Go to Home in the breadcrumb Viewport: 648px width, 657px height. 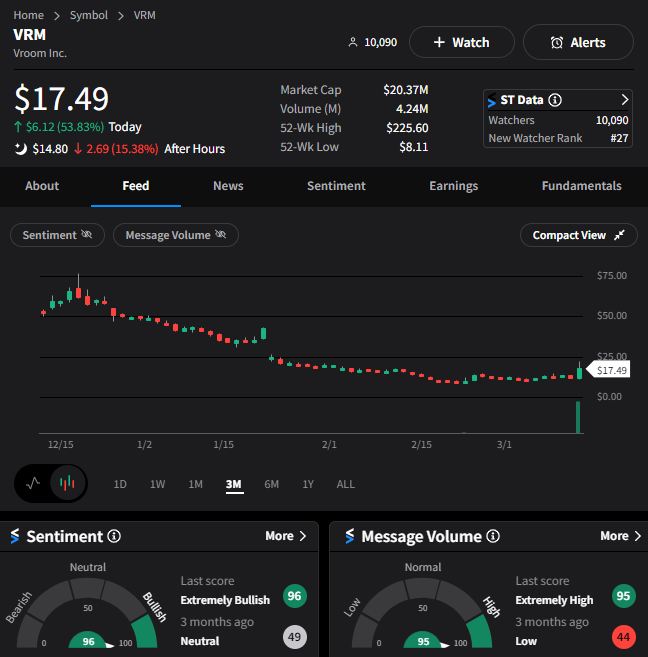(28, 15)
